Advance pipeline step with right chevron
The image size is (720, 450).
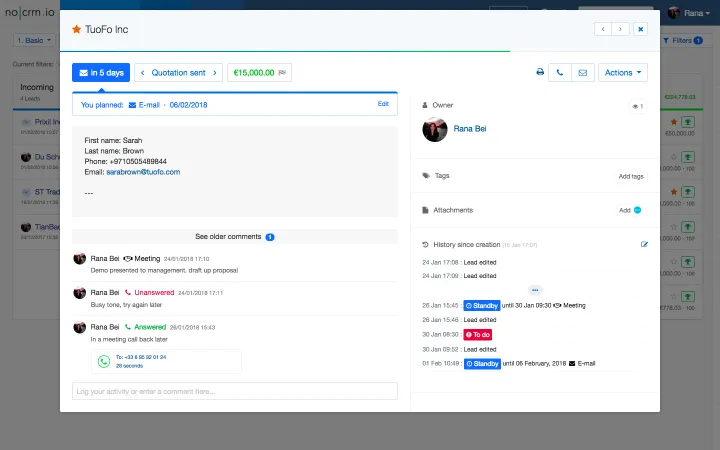tap(214, 73)
